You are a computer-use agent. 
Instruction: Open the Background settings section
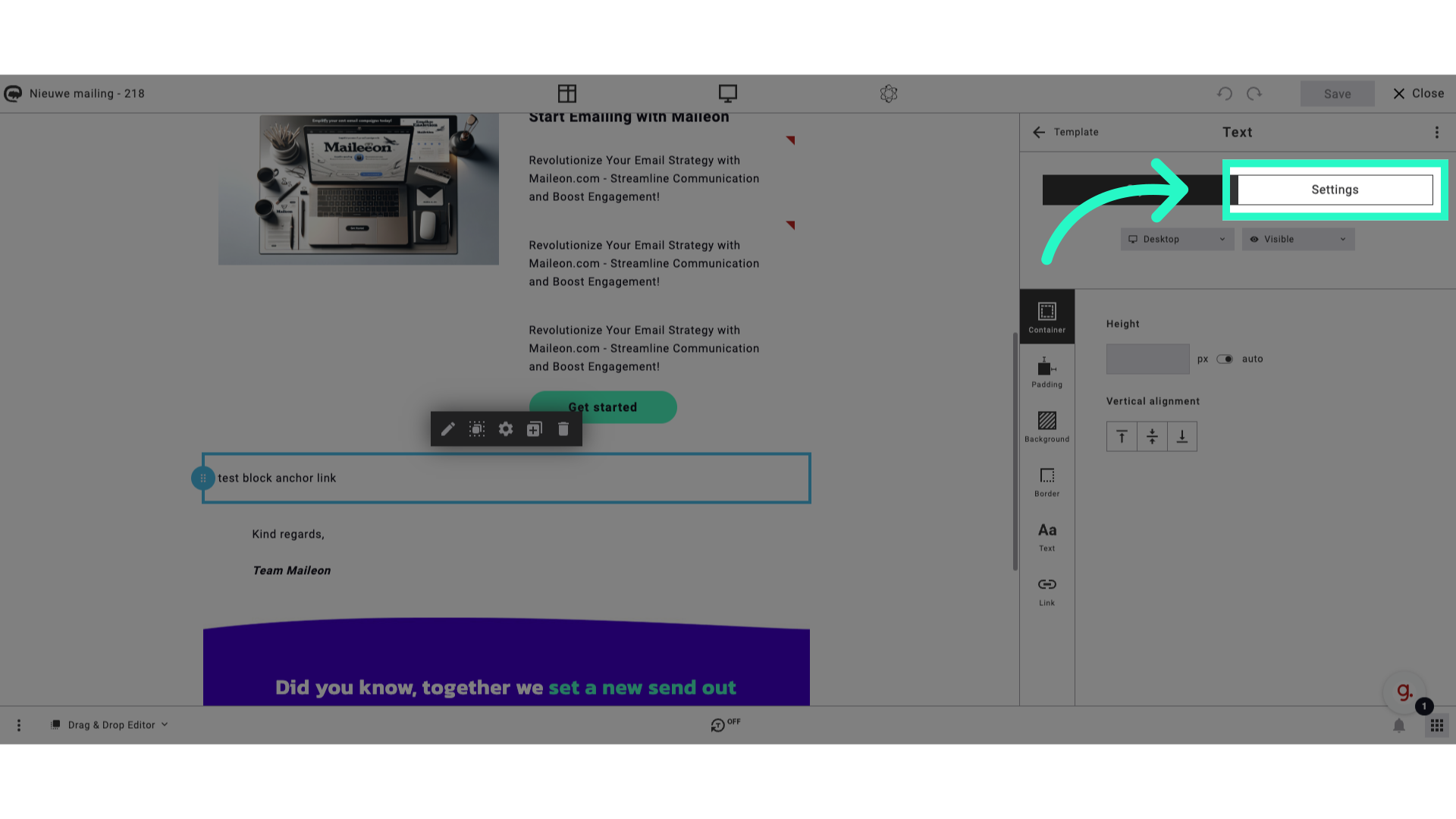[1047, 427]
